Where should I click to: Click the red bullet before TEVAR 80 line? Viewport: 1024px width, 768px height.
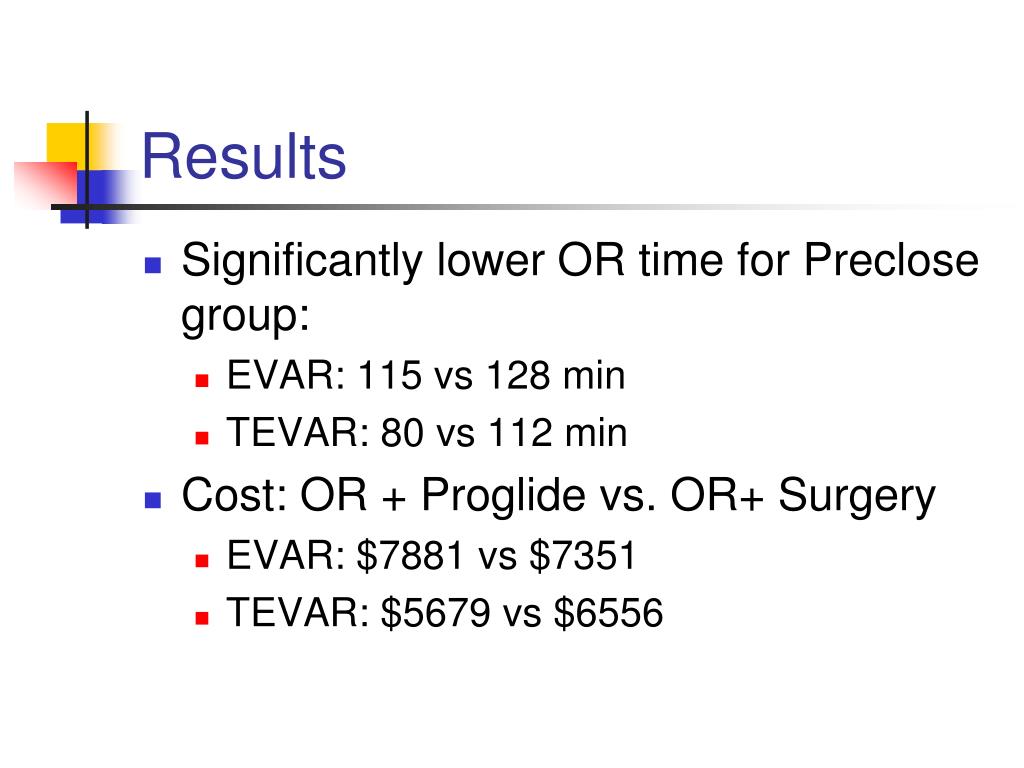coord(202,438)
